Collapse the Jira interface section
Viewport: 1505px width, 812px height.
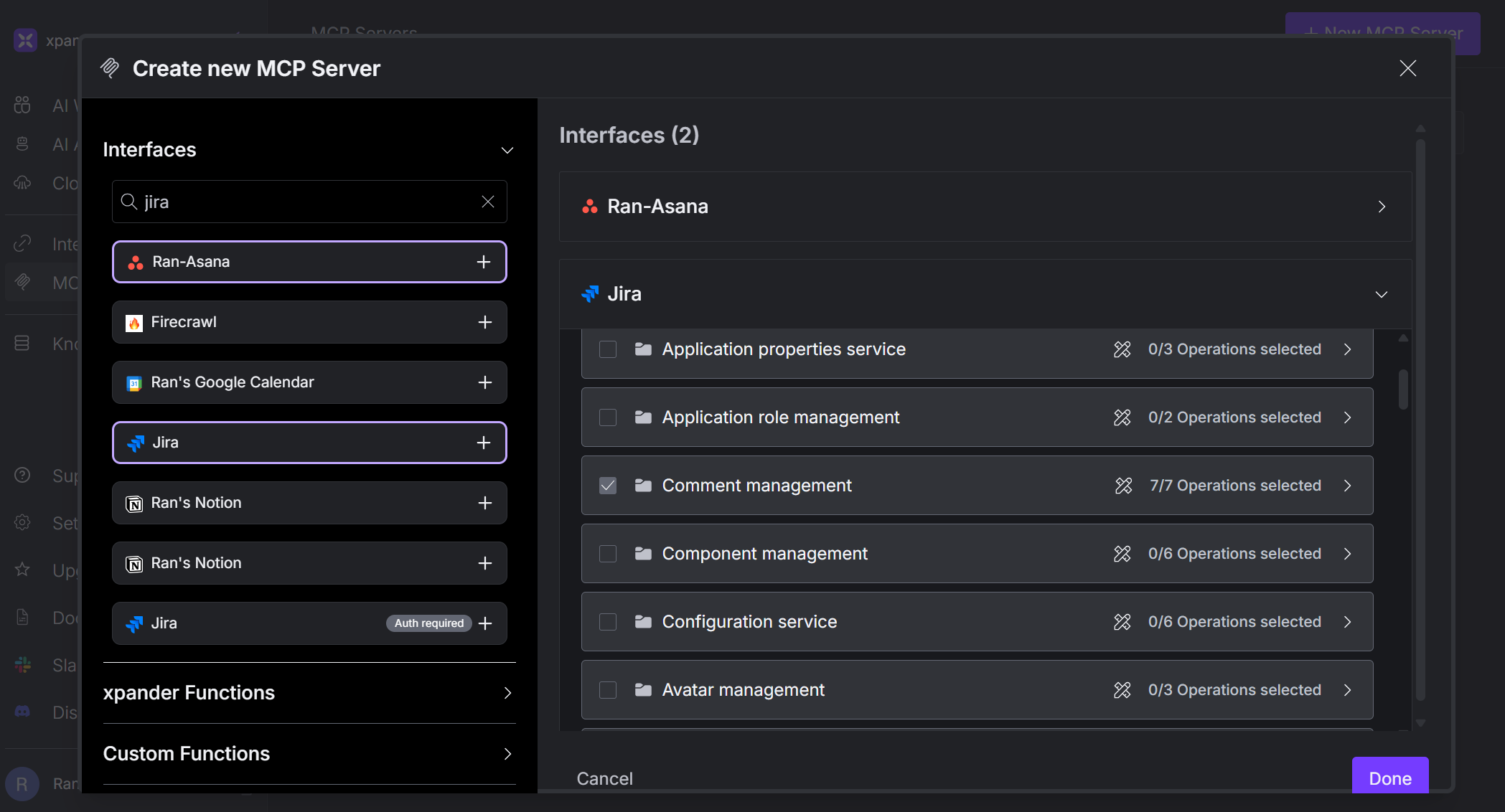tap(1381, 294)
